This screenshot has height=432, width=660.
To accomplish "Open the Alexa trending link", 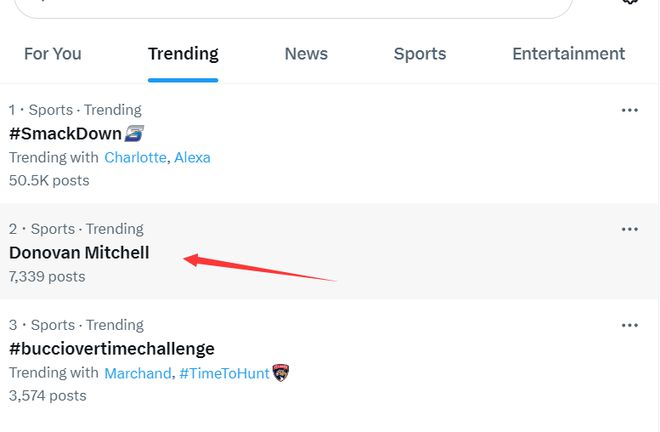I will coord(192,157).
